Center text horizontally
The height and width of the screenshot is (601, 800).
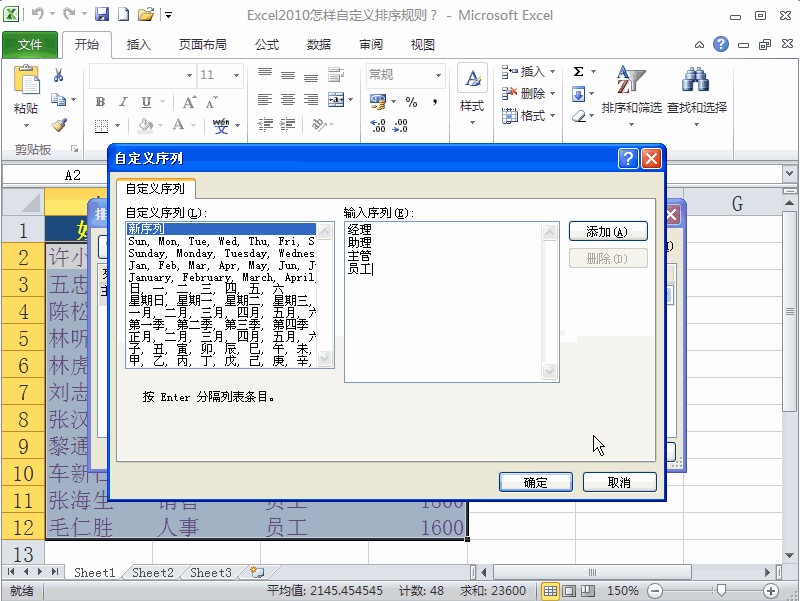pyautogui.click(x=288, y=99)
